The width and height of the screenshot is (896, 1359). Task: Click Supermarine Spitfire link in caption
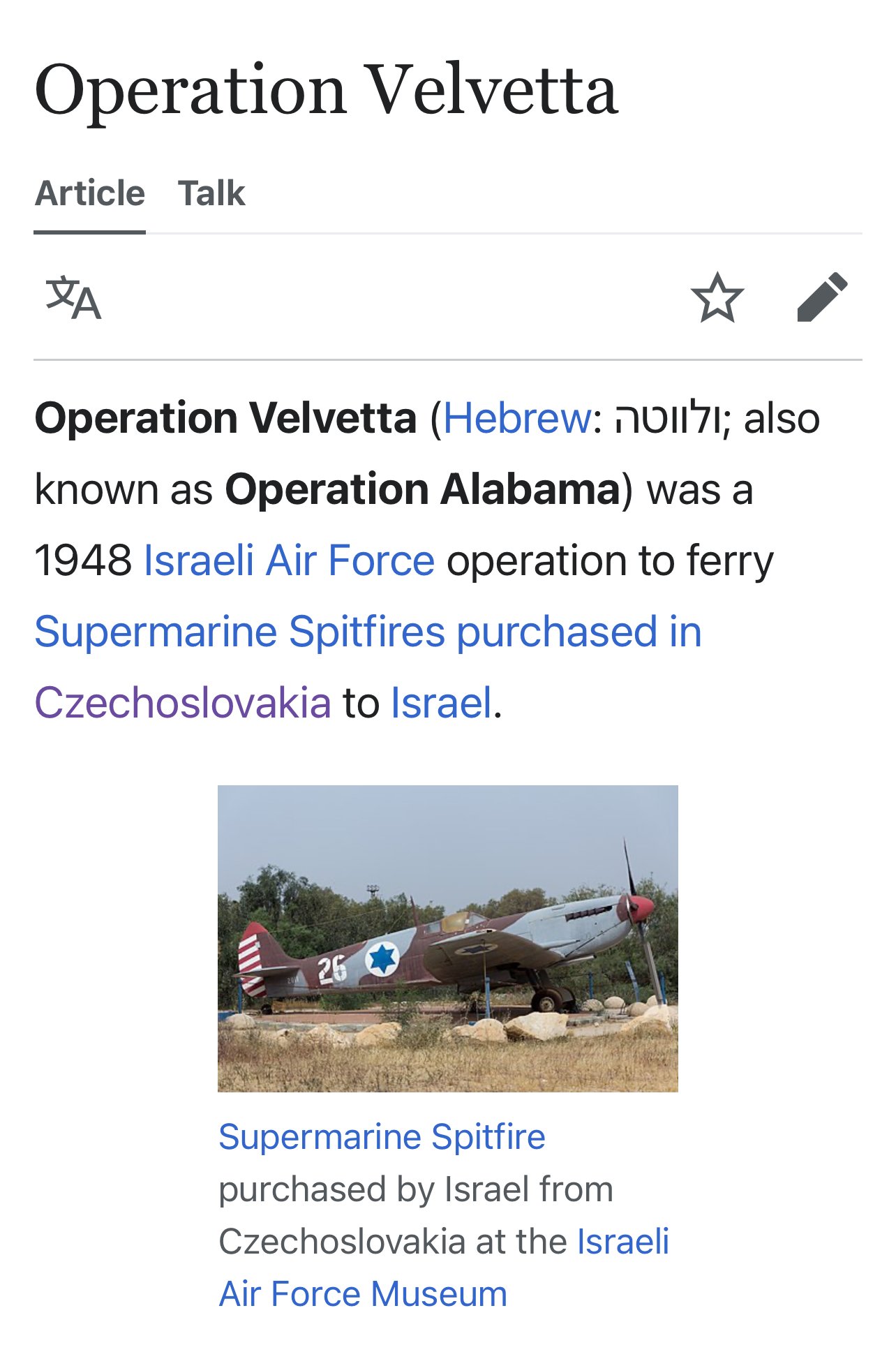[382, 1136]
